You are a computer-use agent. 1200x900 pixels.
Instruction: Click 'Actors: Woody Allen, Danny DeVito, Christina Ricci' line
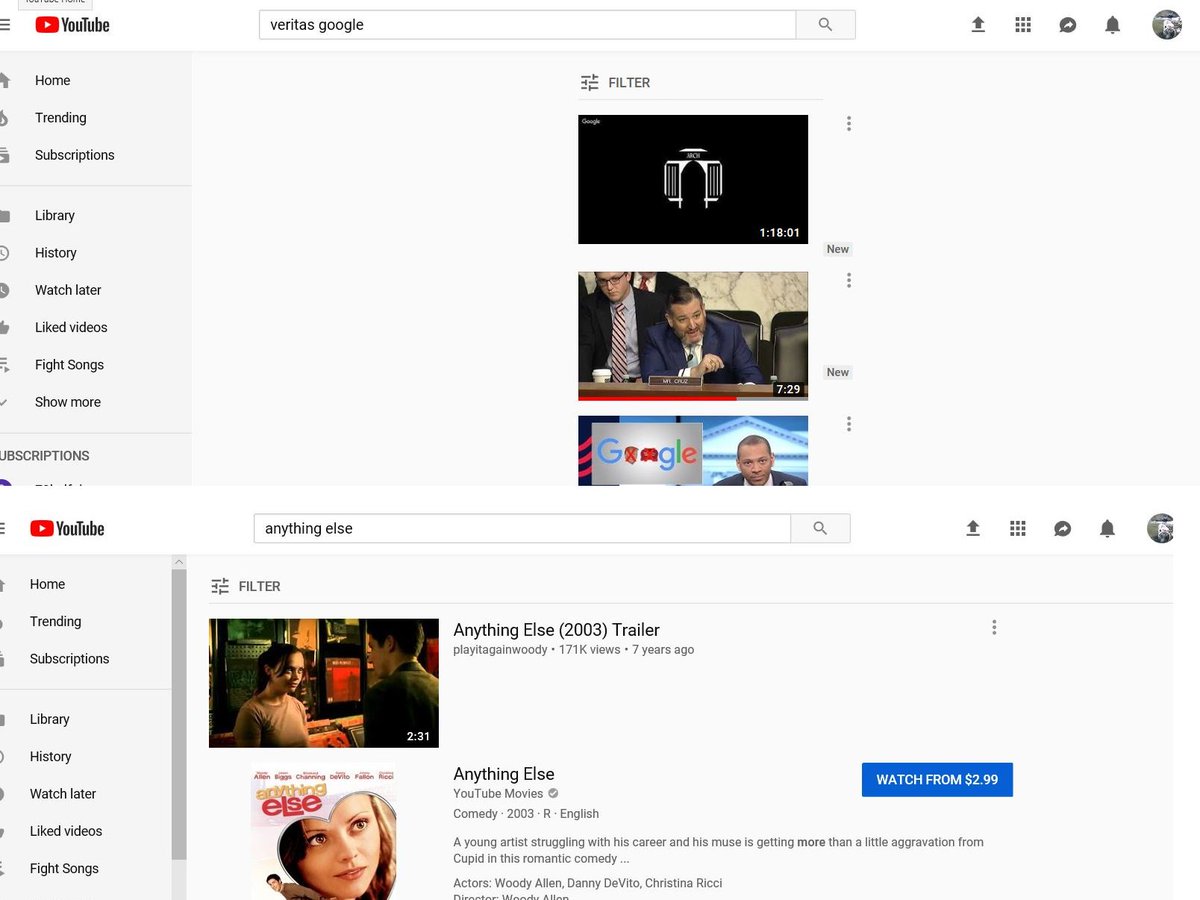click(x=587, y=883)
